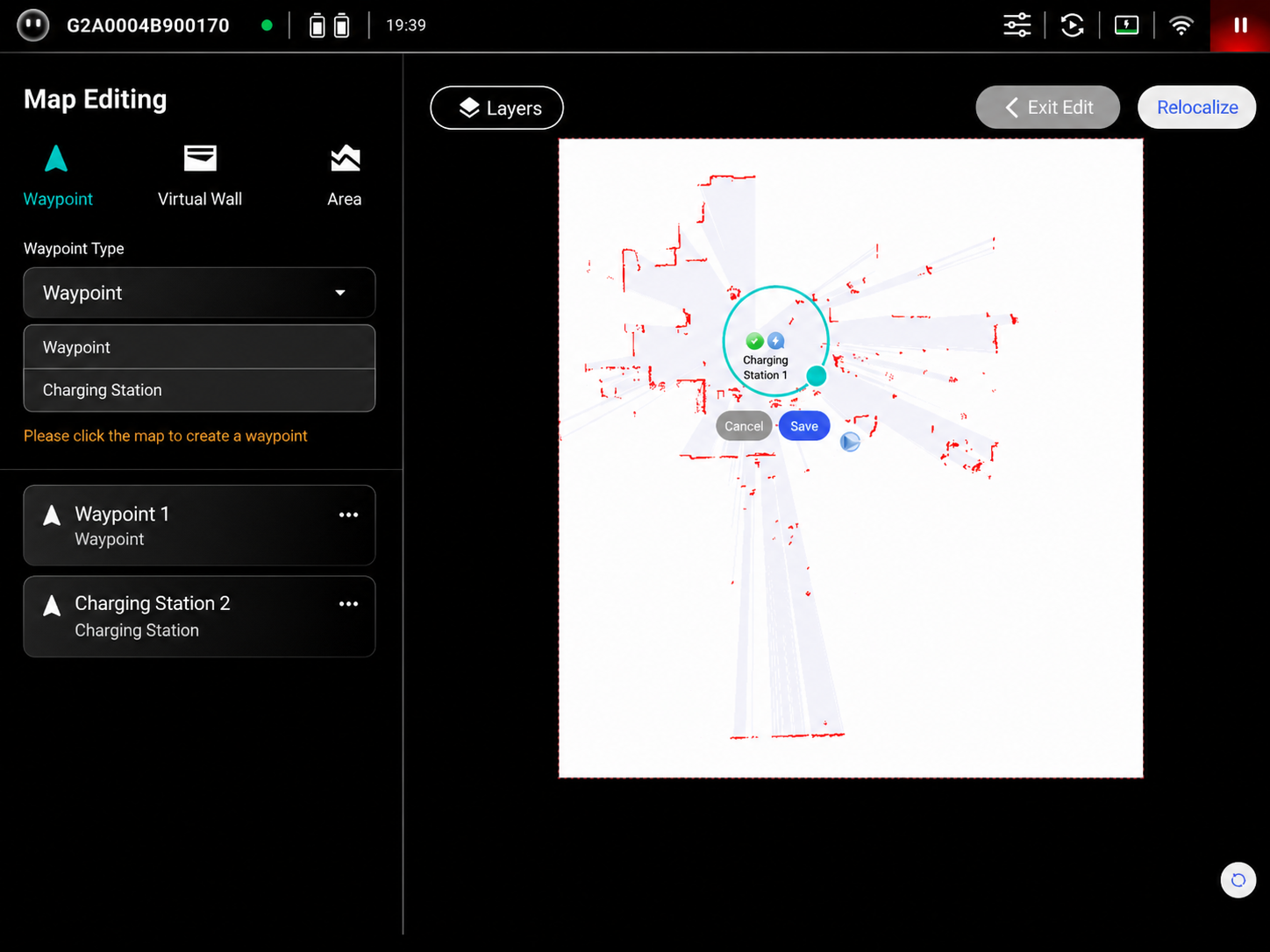Check the second battery indicator icon
1270x952 pixels.
click(342, 25)
